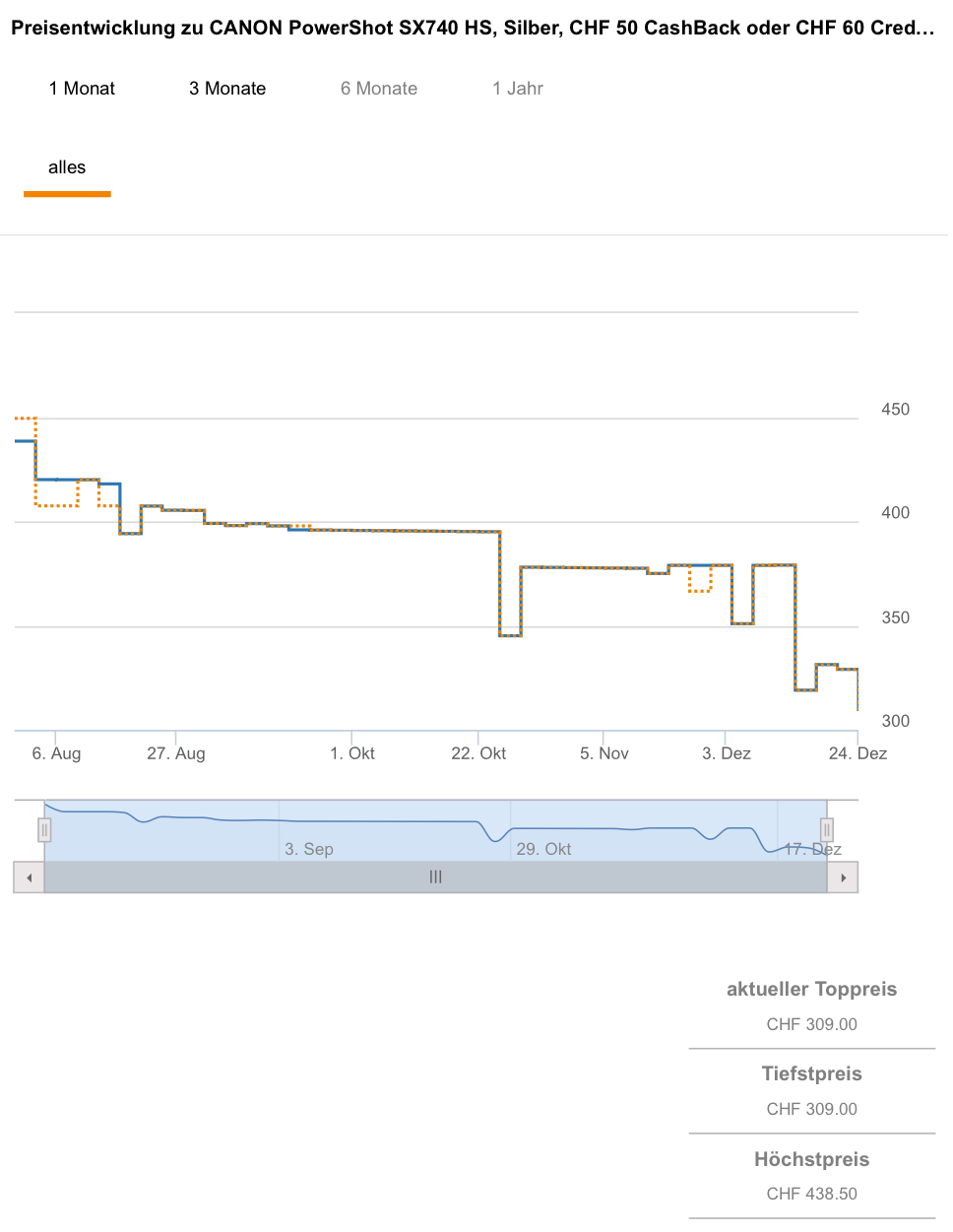Click the left navigator range handle
953x1232 pixels.
44,830
